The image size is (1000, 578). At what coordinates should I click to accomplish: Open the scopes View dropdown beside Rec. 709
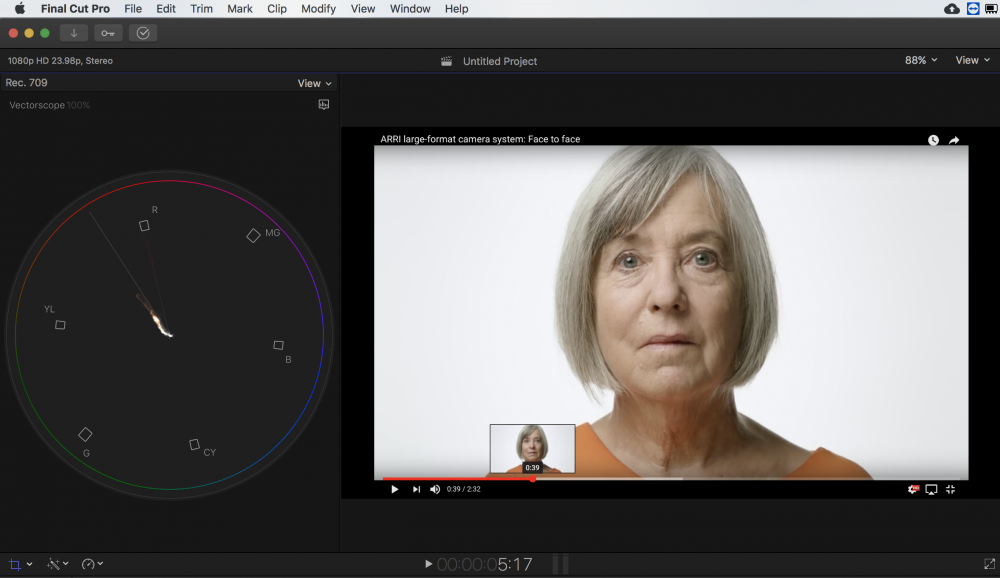[x=314, y=83]
